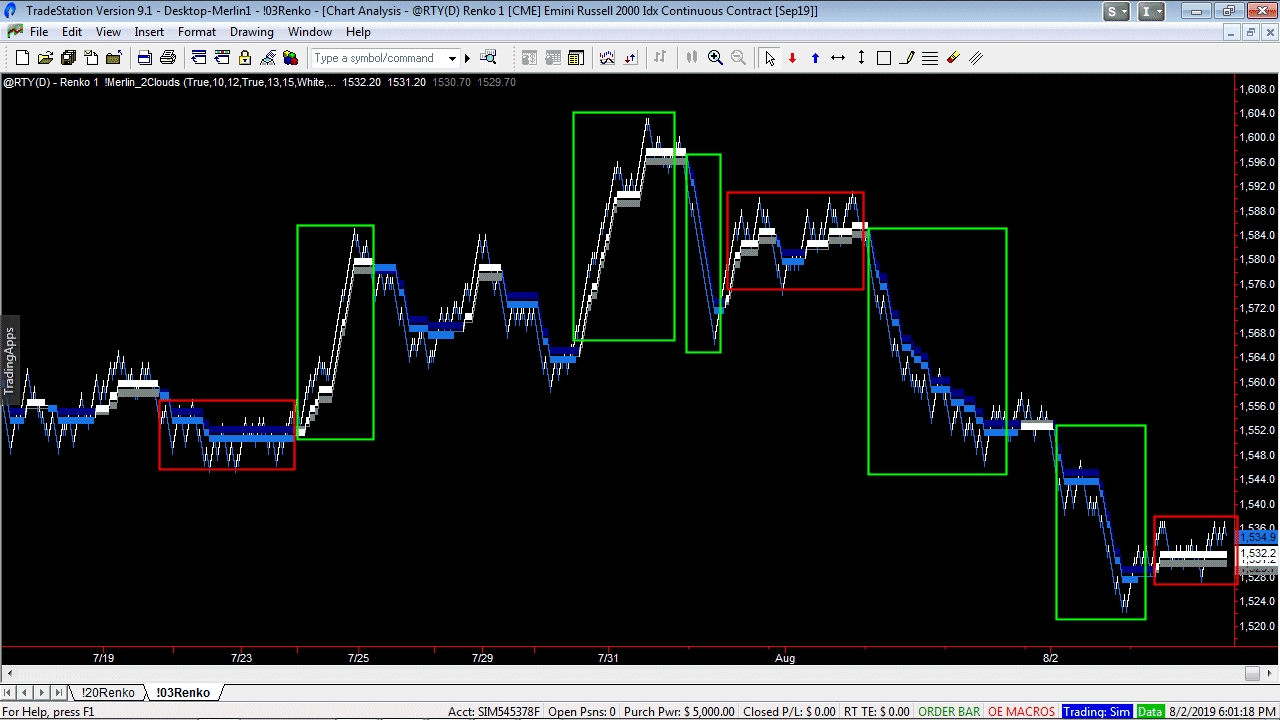This screenshot has height=720, width=1280.
Task: Select the trendline pencil drawing tool
Action: (907, 58)
